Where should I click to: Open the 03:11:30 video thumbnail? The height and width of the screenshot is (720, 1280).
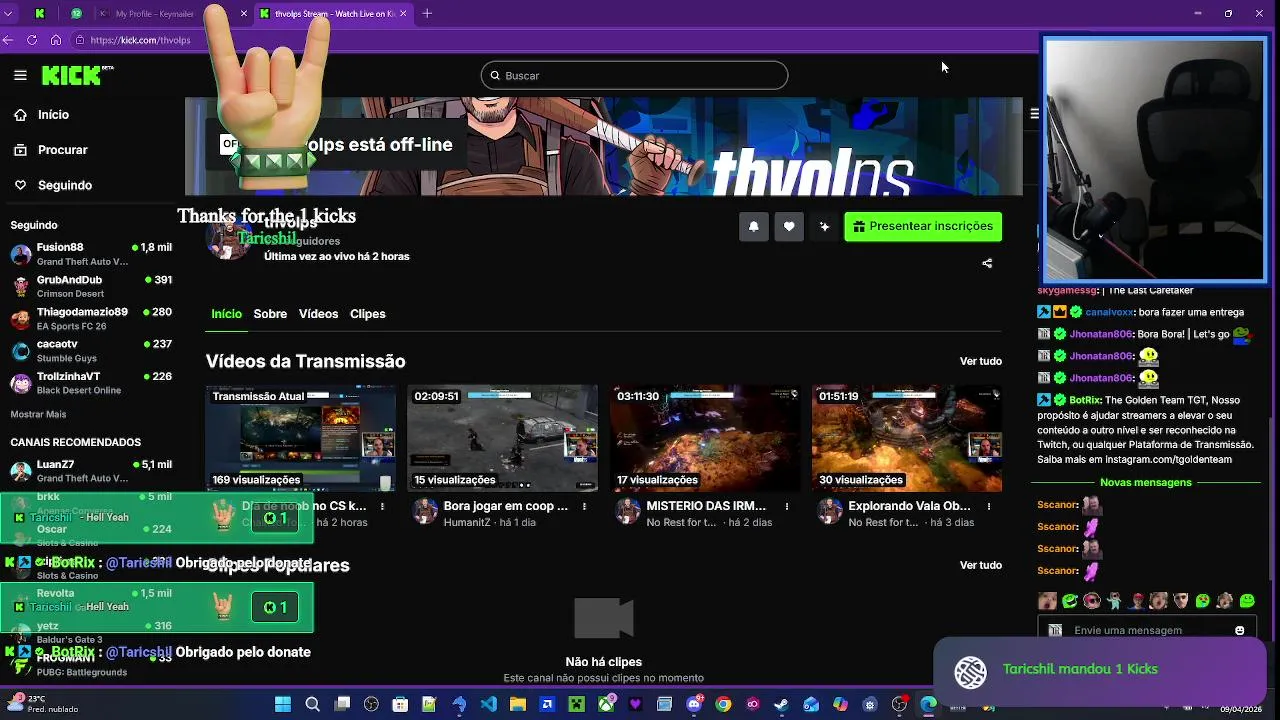coord(705,438)
